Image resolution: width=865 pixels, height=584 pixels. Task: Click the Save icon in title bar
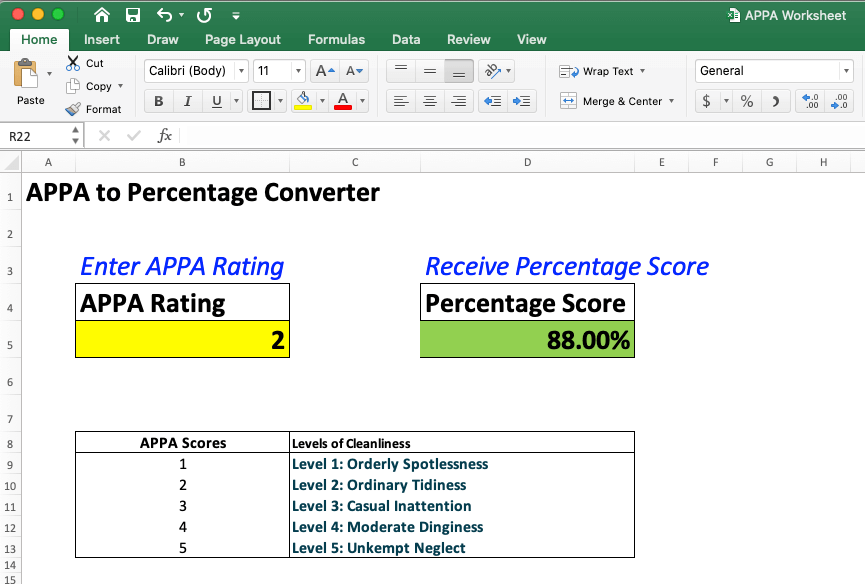133,15
